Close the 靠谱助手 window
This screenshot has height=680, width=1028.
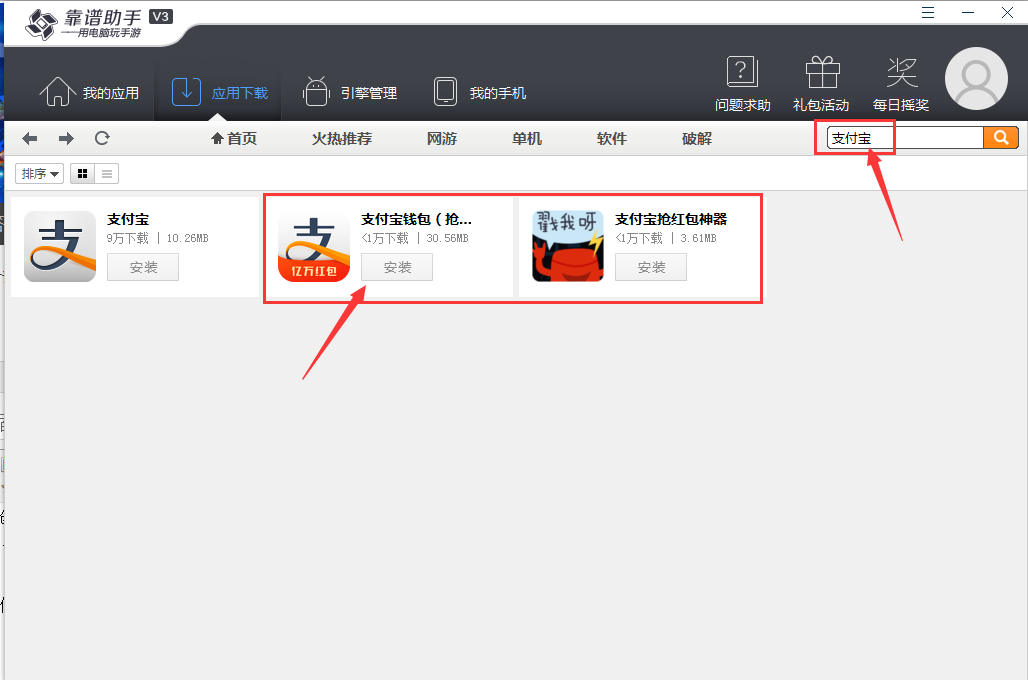click(1008, 12)
